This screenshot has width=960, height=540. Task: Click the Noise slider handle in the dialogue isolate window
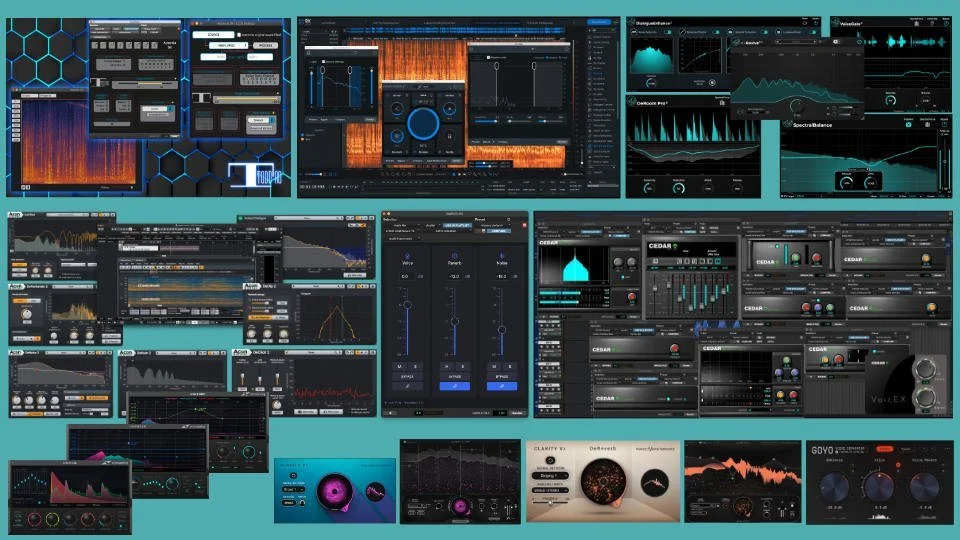click(502, 329)
